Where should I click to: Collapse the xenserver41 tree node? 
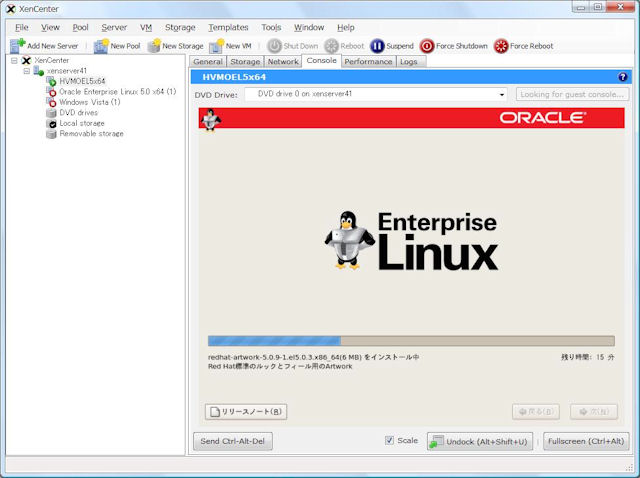(27, 71)
